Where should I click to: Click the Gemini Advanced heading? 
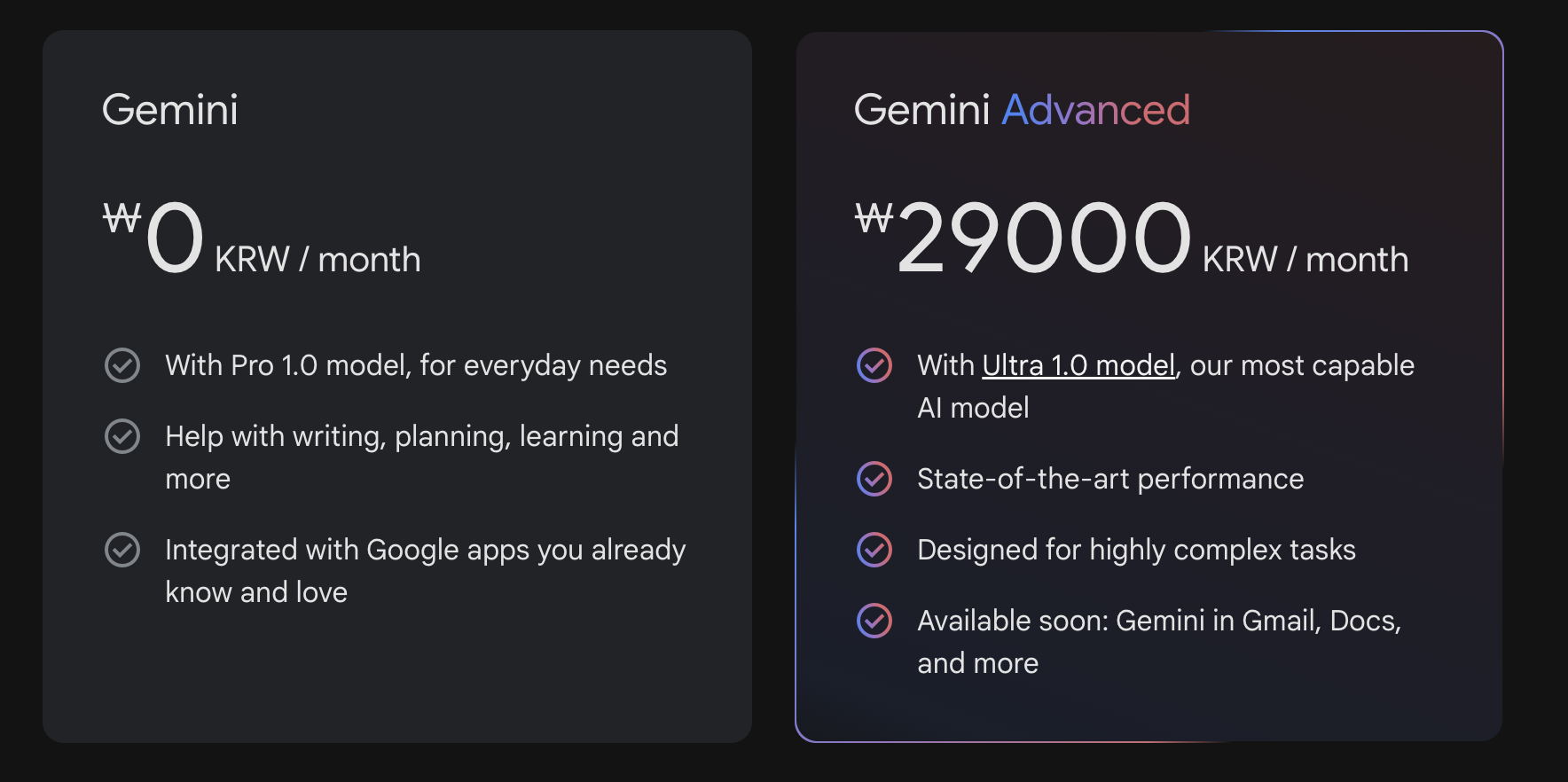pyautogui.click(x=1022, y=110)
